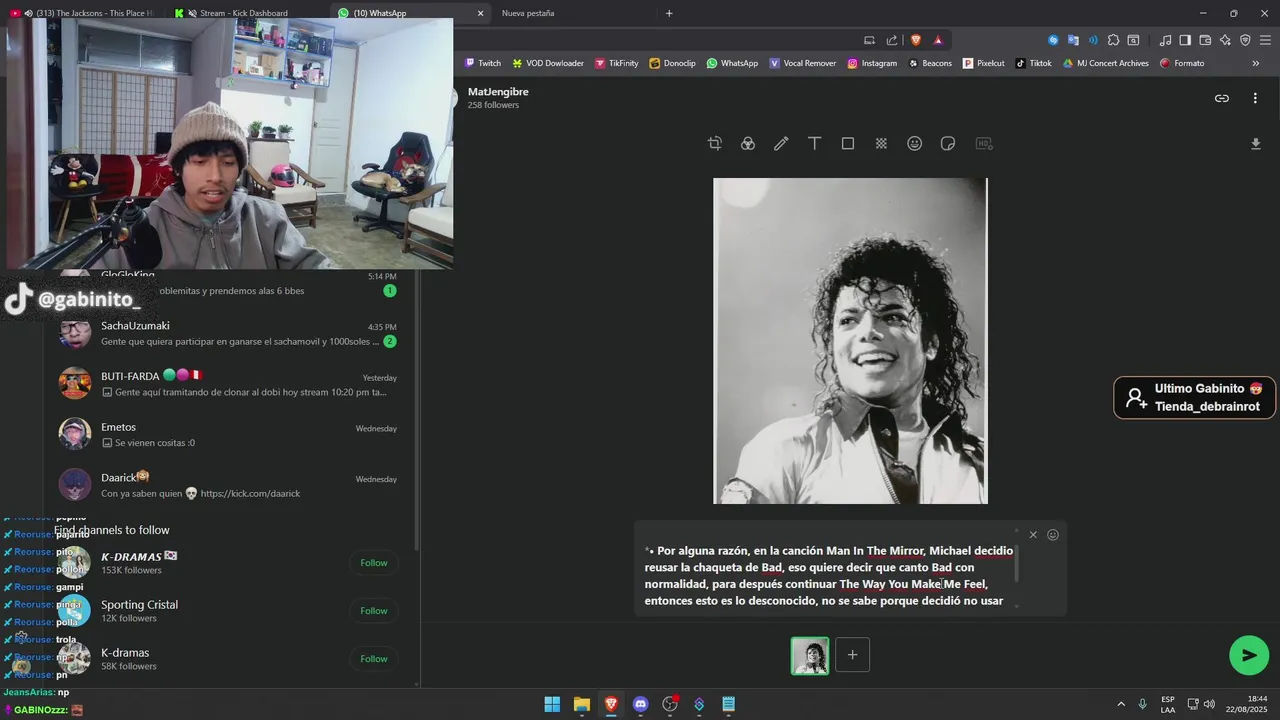Expand hidden bookmarks chevron
This screenshot has width=1280, height=720.
click(x=1256, y=63)
